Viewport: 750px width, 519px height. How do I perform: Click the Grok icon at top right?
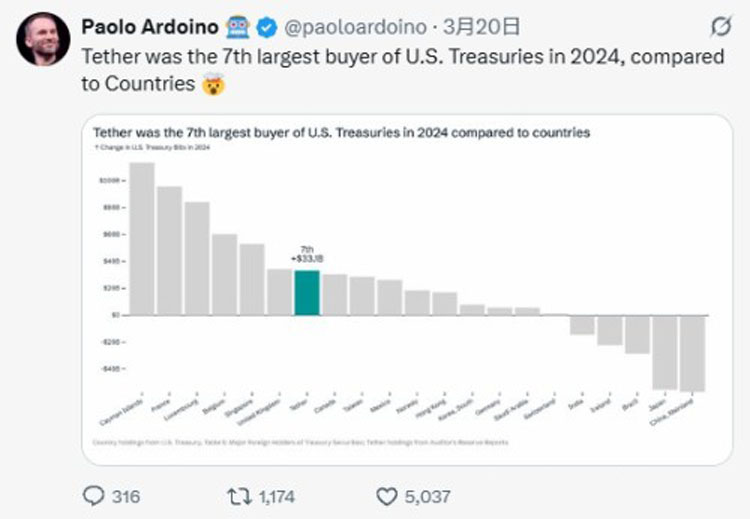(717, 27)
